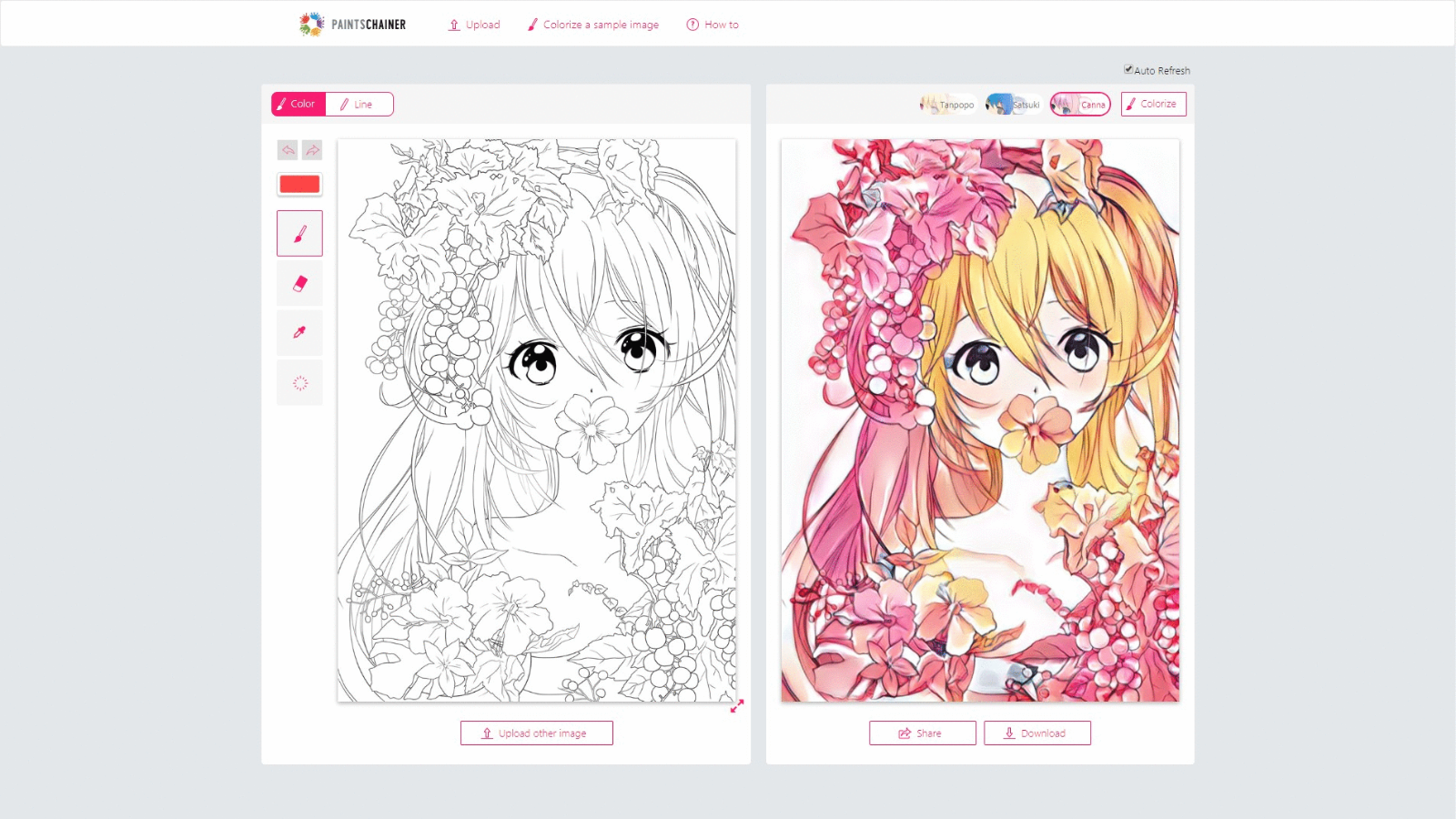Click the undo arrow icon
The width and height of the screenshot is (1456, 819).
288,150
